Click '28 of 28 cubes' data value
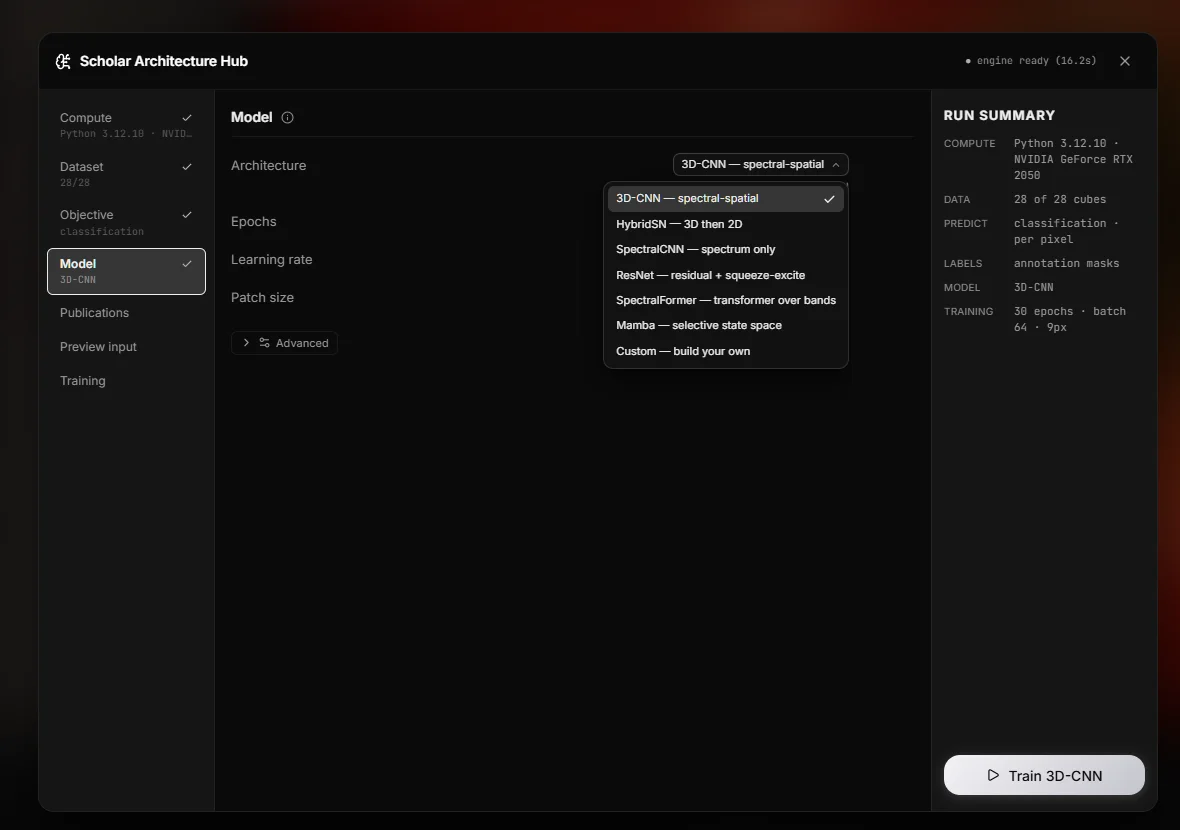1180x830 pixels. click(x=1060, y=199)
